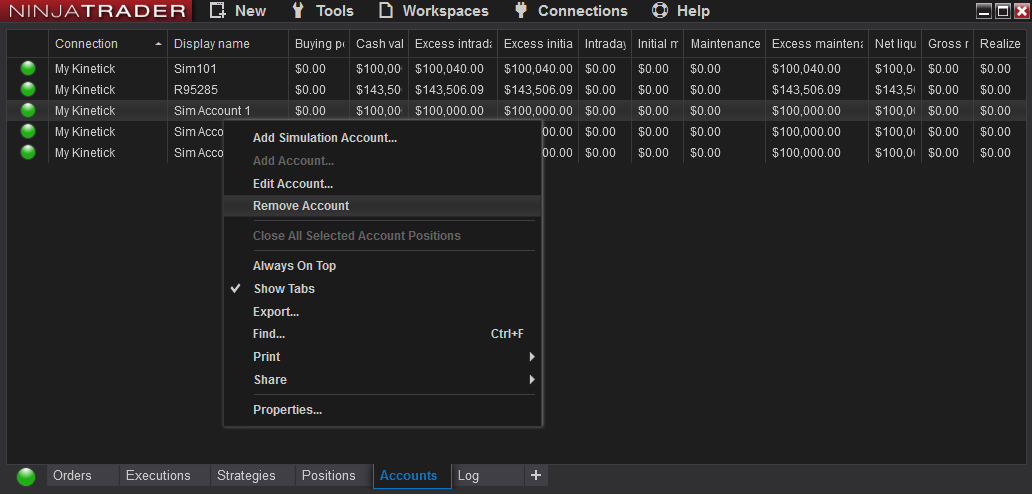This screenshot has height=494, width=1032.
Task: Maximize the NinjaTrader window
Action: click(1002, 11)
